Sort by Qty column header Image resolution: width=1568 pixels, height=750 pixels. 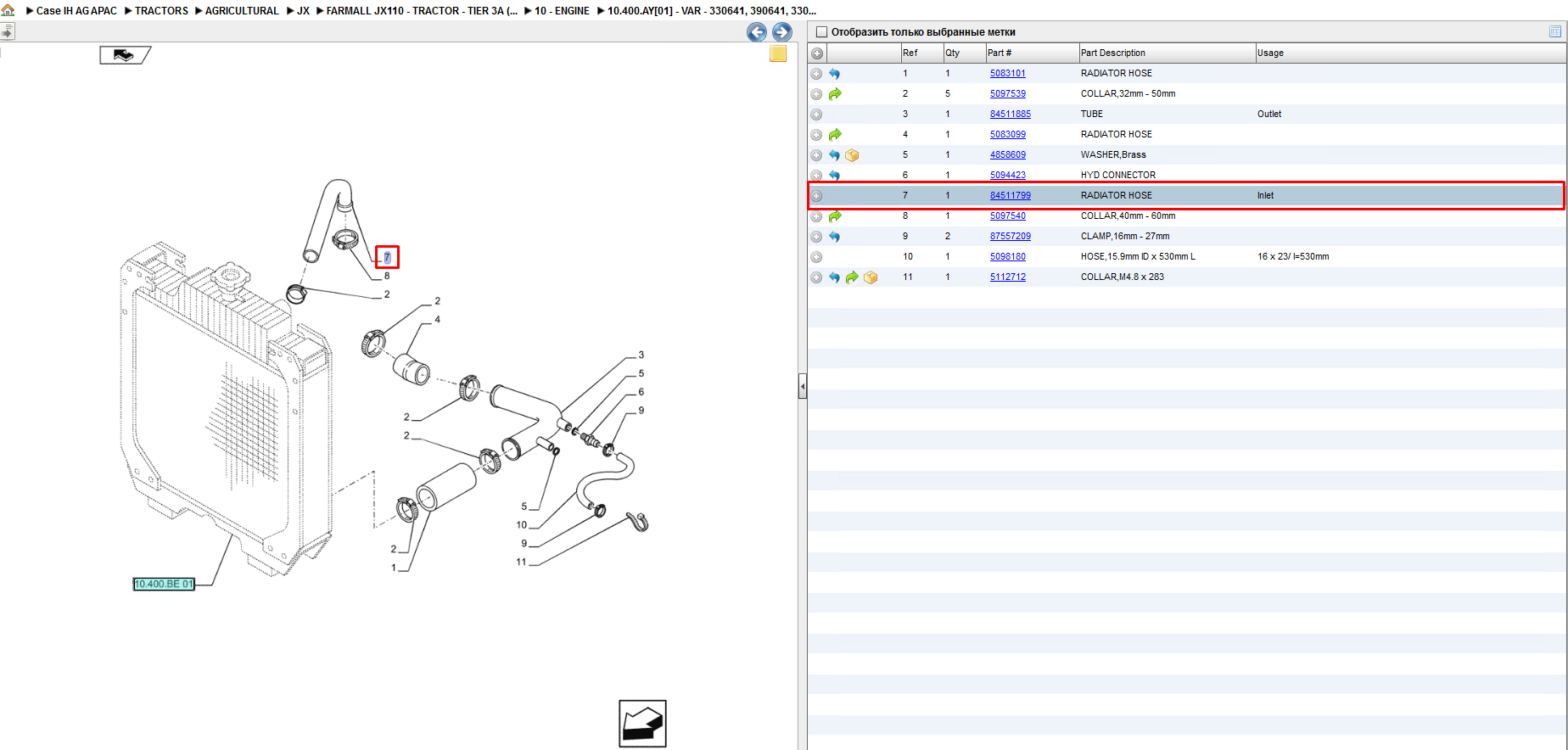(964, 53)
